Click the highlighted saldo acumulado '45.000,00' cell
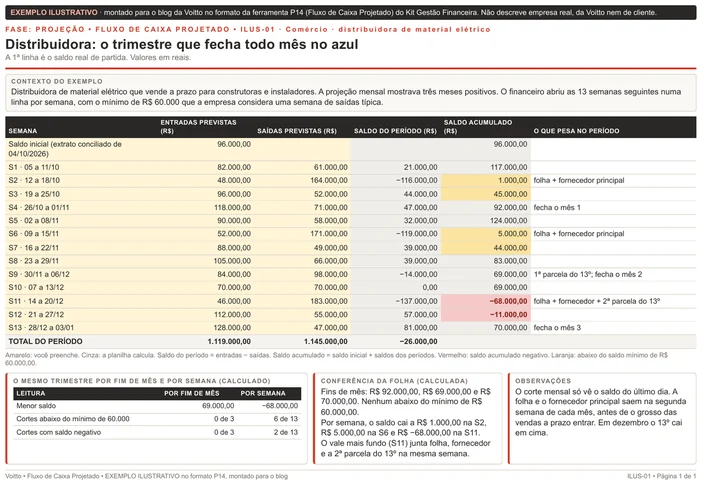702x485 pixels. [486, 194]
